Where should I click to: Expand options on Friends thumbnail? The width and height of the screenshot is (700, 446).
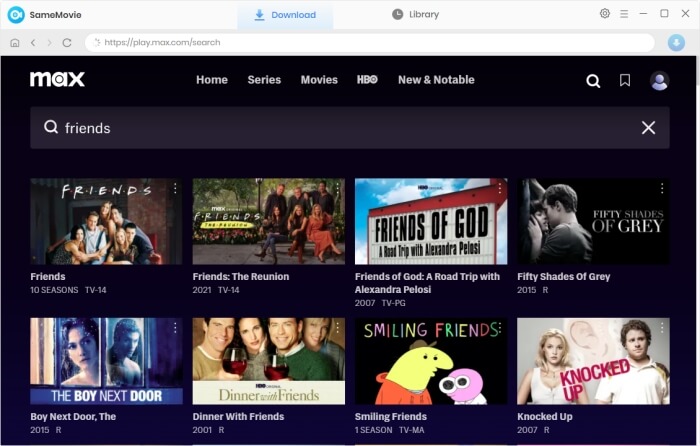click(174, 188)
